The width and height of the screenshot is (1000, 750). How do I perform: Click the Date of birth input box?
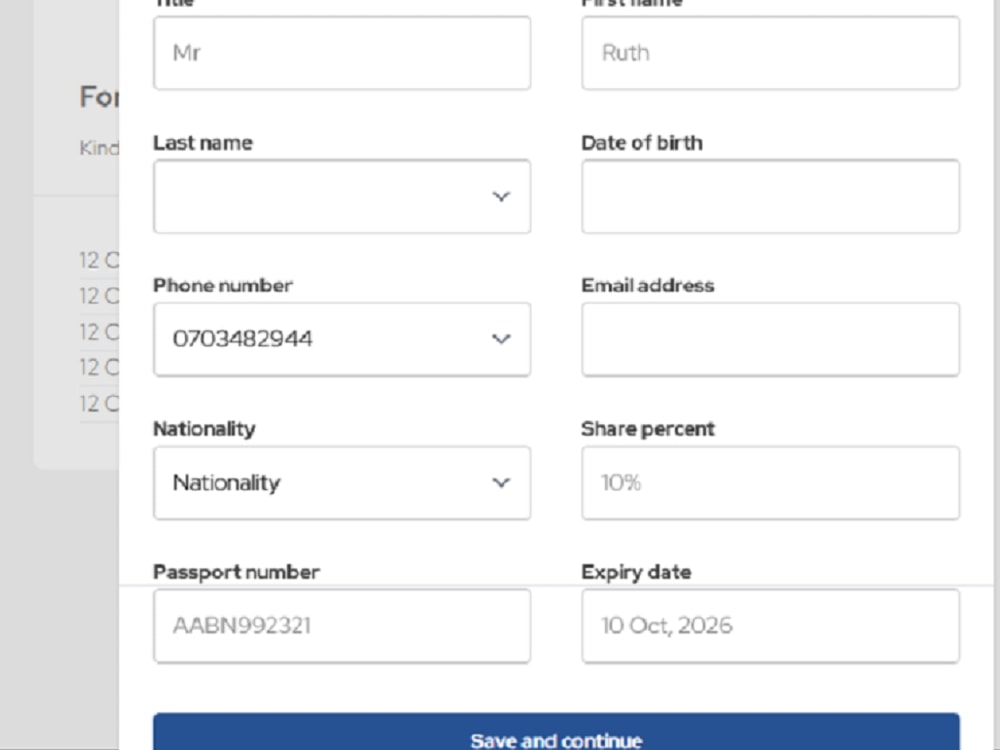(770, 197)
